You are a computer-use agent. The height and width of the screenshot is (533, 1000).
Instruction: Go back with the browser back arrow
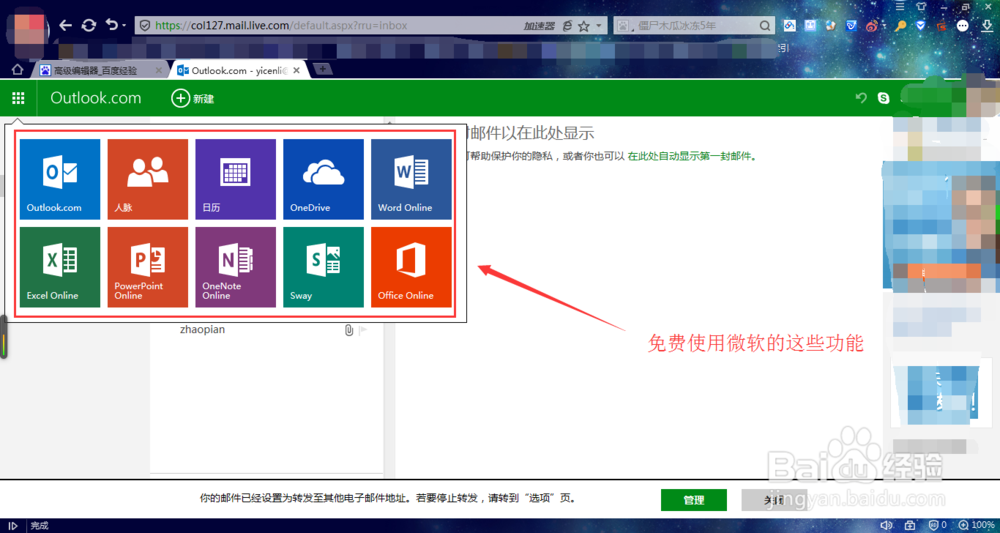[66, 26]
